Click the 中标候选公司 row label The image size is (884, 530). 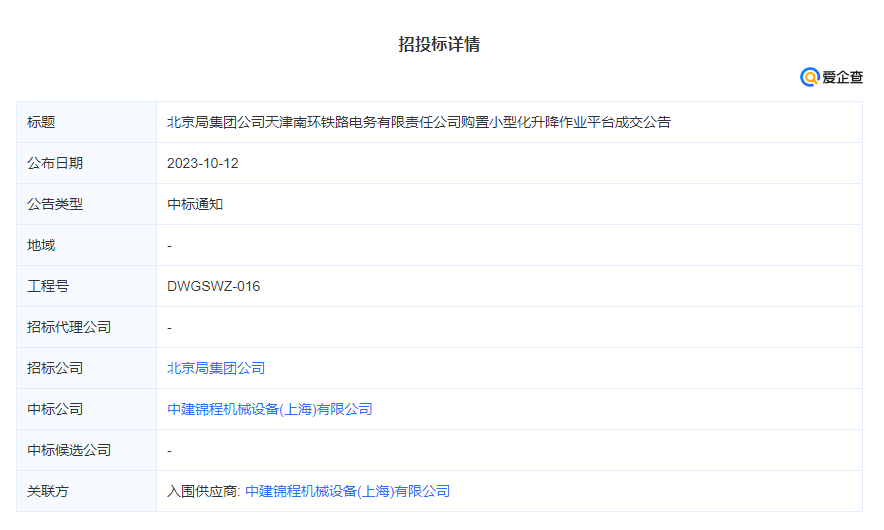tap(69, 450)
